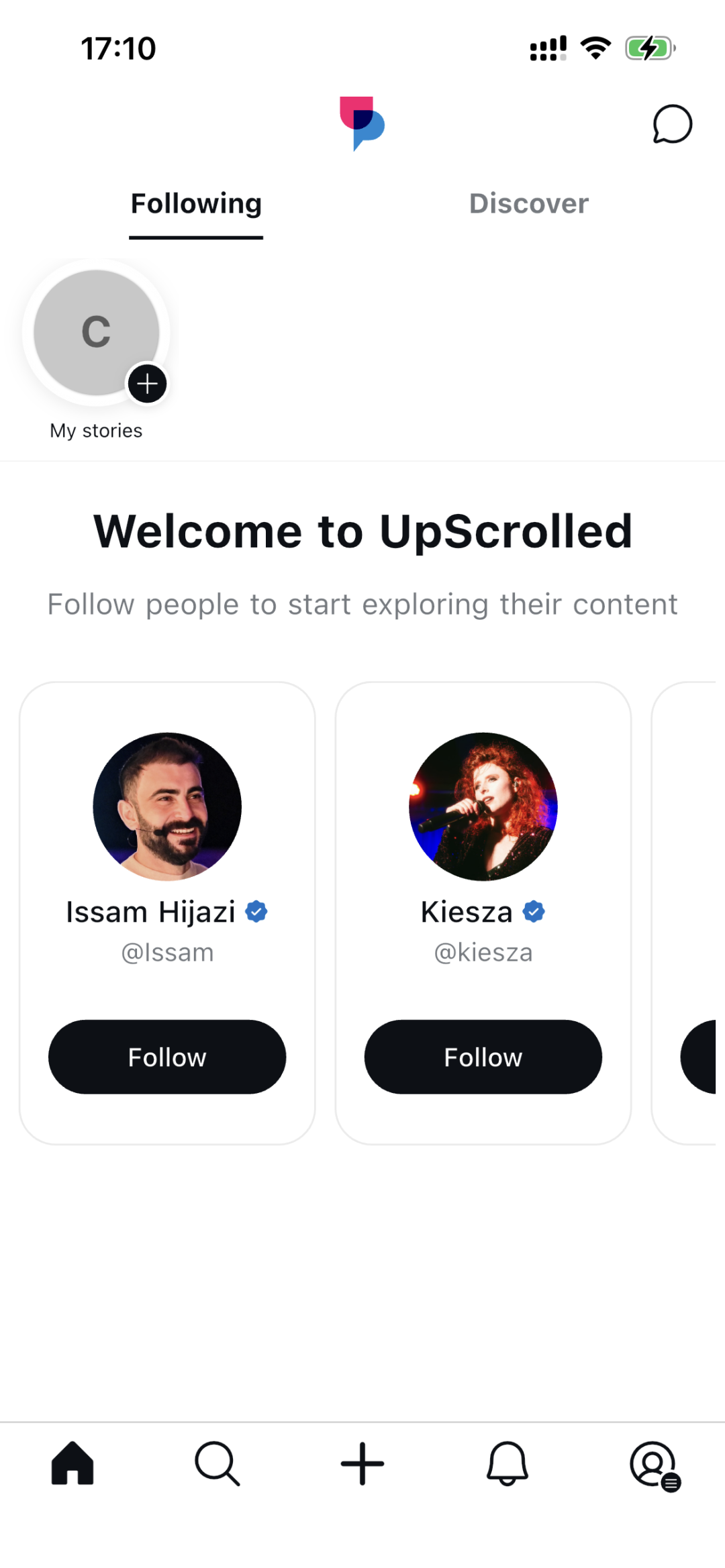Screen dimensions: 725x1568
Task: Follow Issam Hijazi
Action: pyautogui.click(x=167, y=1057)
